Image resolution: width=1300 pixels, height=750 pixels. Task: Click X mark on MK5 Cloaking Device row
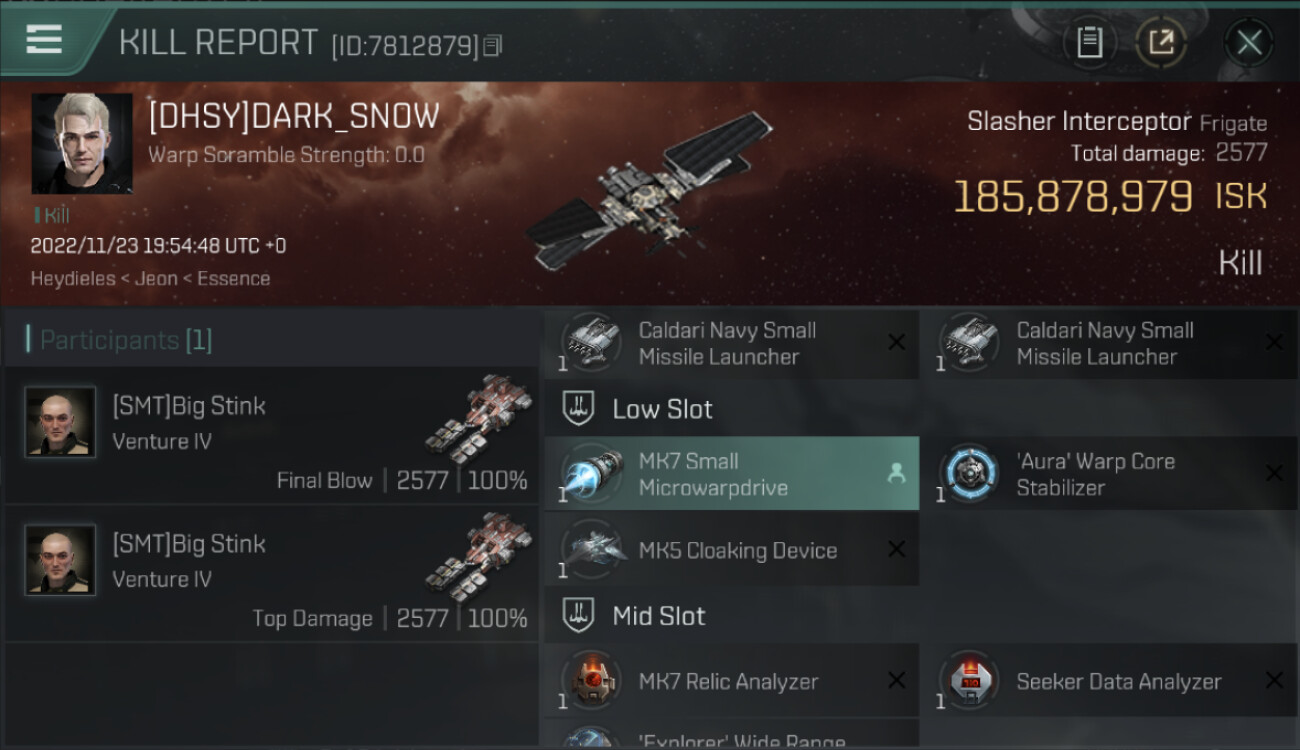click(896, 550)
